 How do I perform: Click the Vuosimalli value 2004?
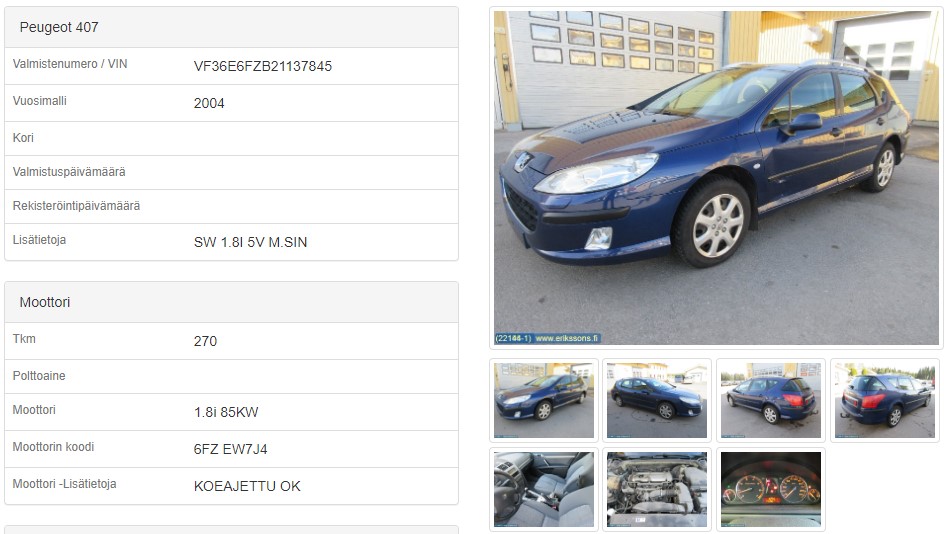[x=209, y=104]
